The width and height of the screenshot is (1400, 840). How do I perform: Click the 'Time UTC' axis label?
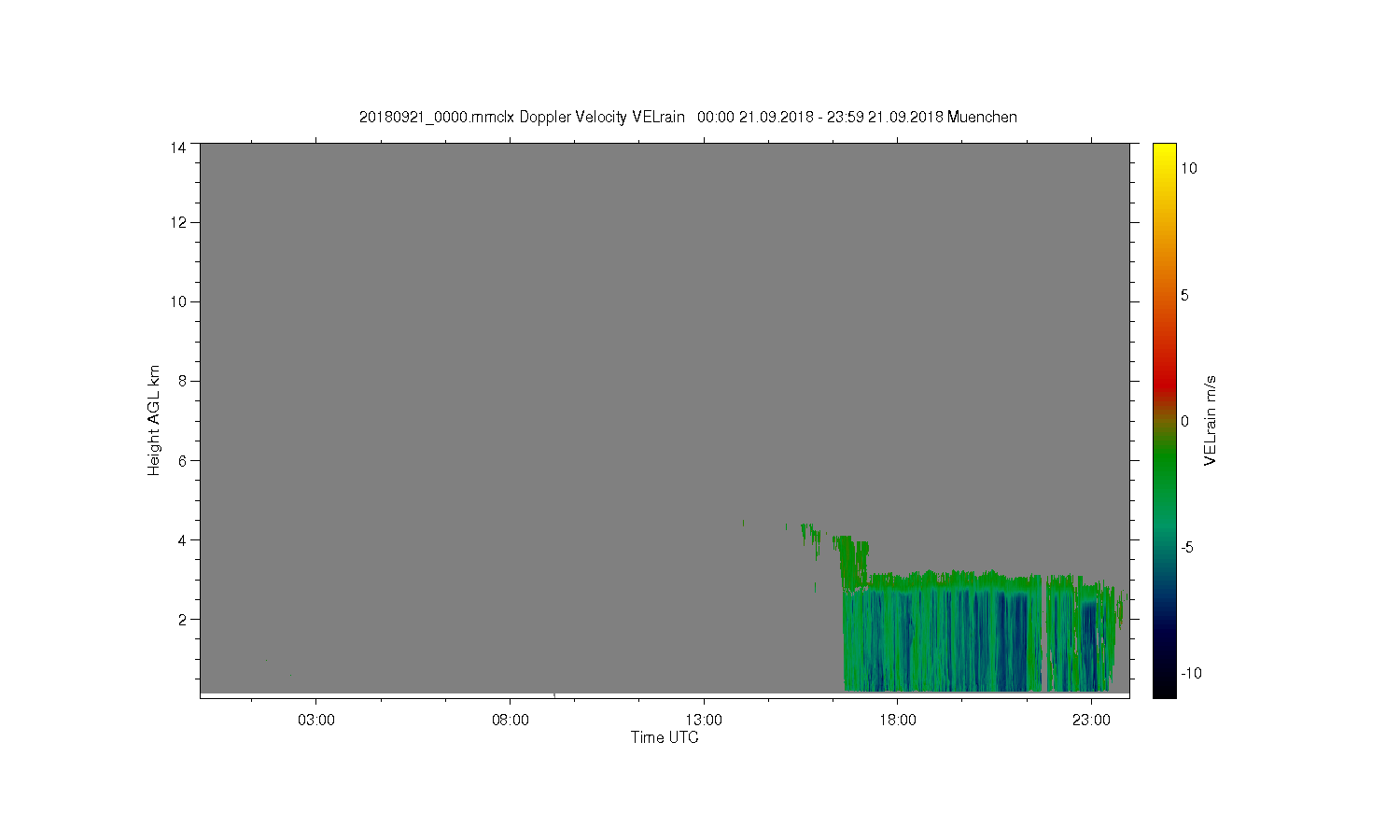click(x=665, y=737)
